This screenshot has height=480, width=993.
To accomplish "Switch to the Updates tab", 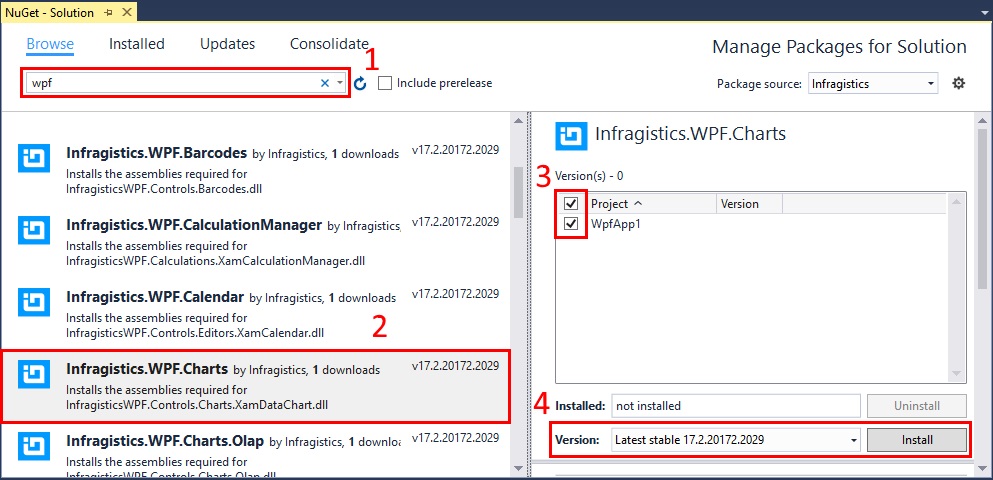I will point(227,44).
